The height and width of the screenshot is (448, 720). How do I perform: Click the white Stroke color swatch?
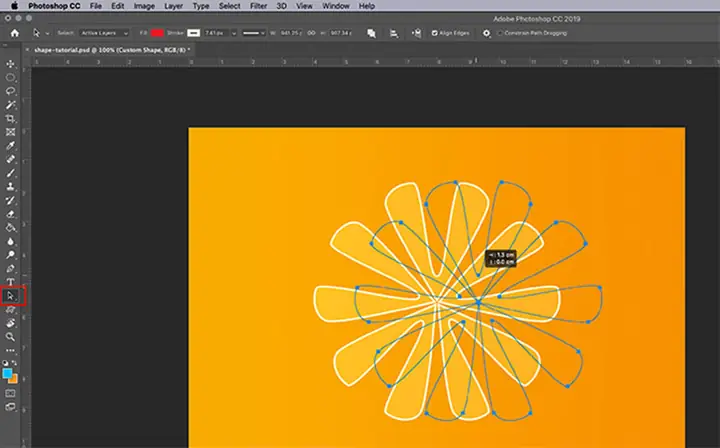(x=194, y=33)
